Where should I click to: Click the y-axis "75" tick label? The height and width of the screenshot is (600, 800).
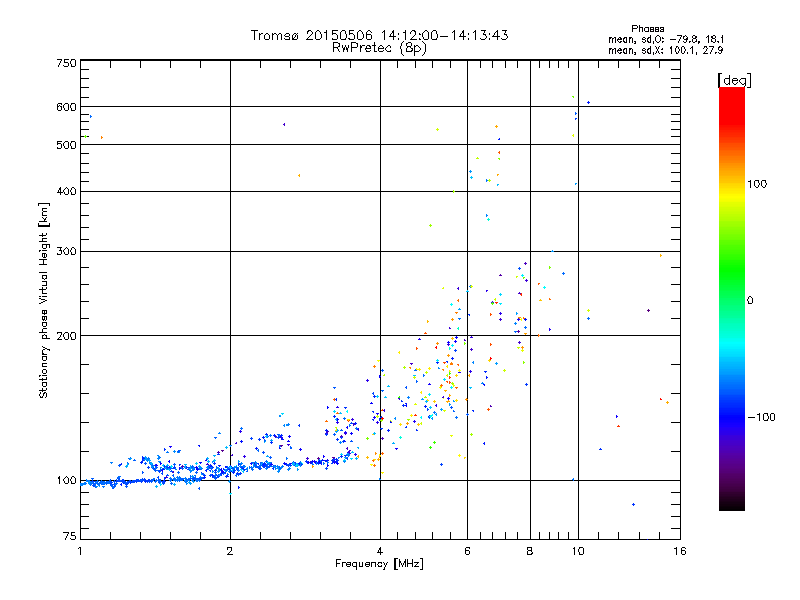point(70,536)
